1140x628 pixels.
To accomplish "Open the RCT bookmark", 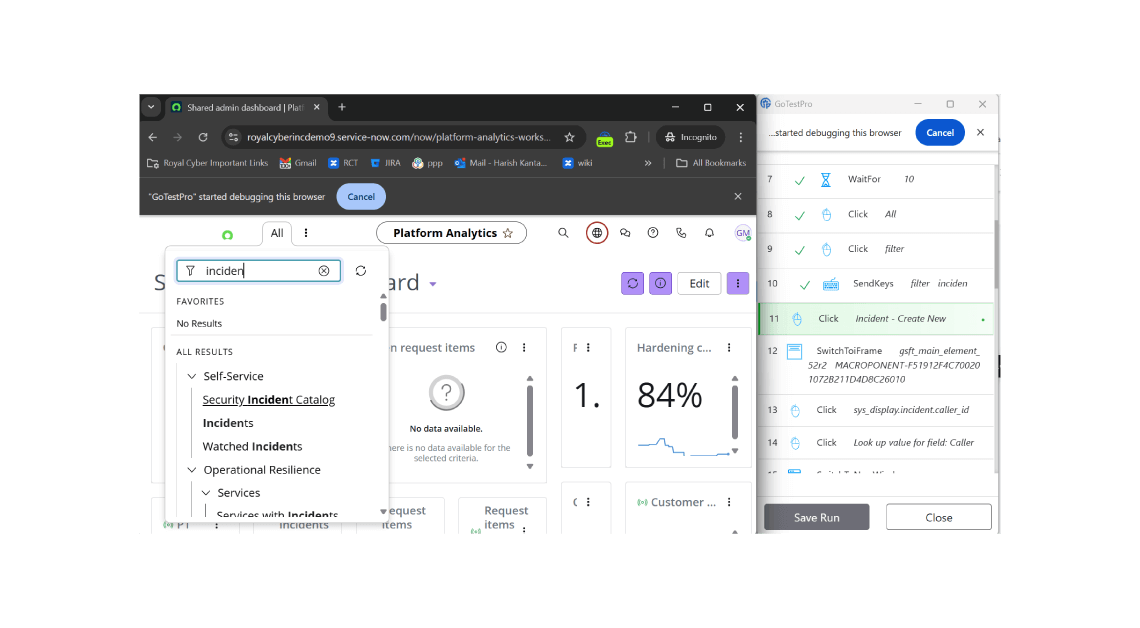I will point(343,163).
